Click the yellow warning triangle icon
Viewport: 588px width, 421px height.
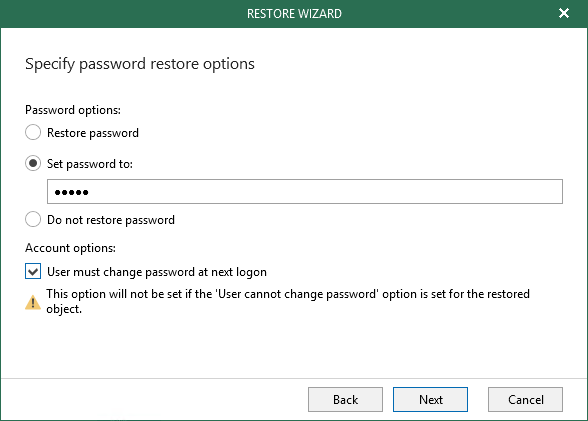(33, 302)
